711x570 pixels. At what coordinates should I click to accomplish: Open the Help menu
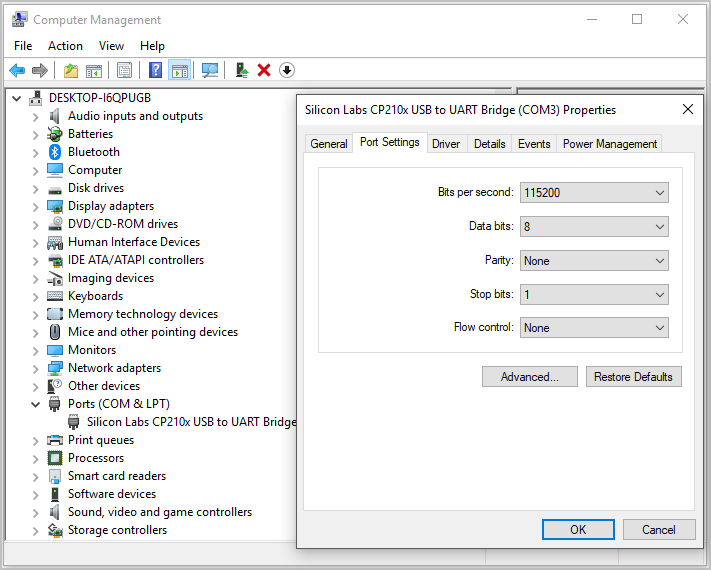tap(152, 46)
